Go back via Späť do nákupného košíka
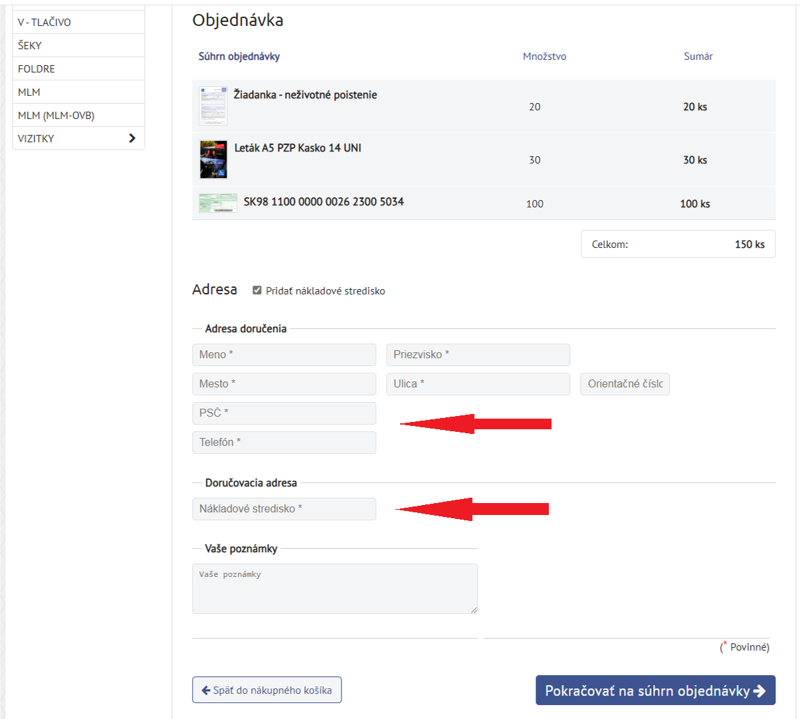The height and width of the screenshot is (719, 800). (267, 690)
